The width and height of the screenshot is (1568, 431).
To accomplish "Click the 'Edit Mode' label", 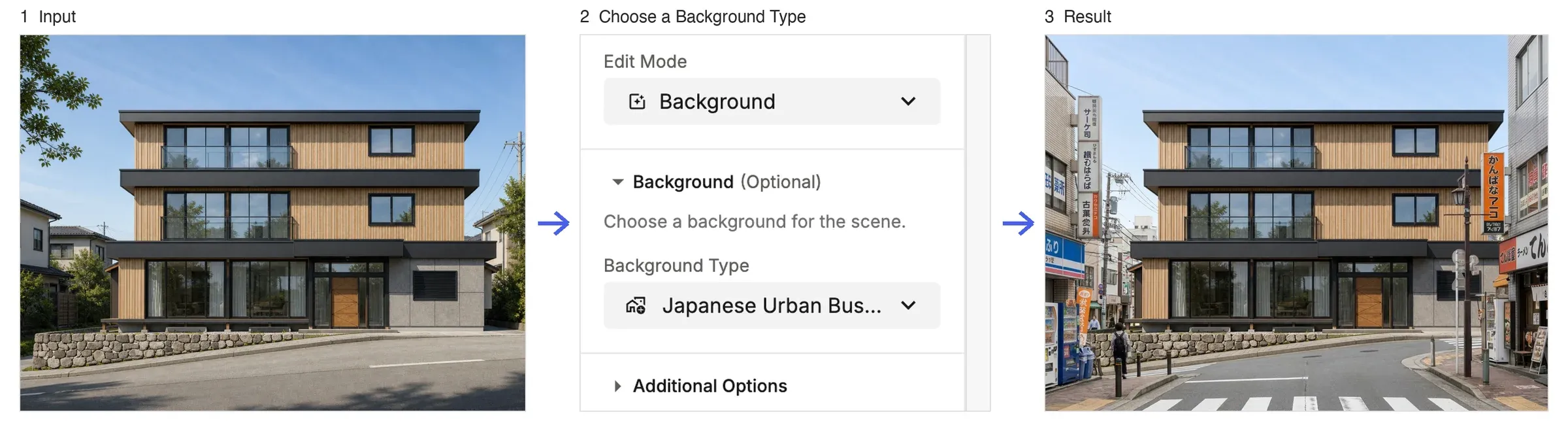I will (645, 61).
